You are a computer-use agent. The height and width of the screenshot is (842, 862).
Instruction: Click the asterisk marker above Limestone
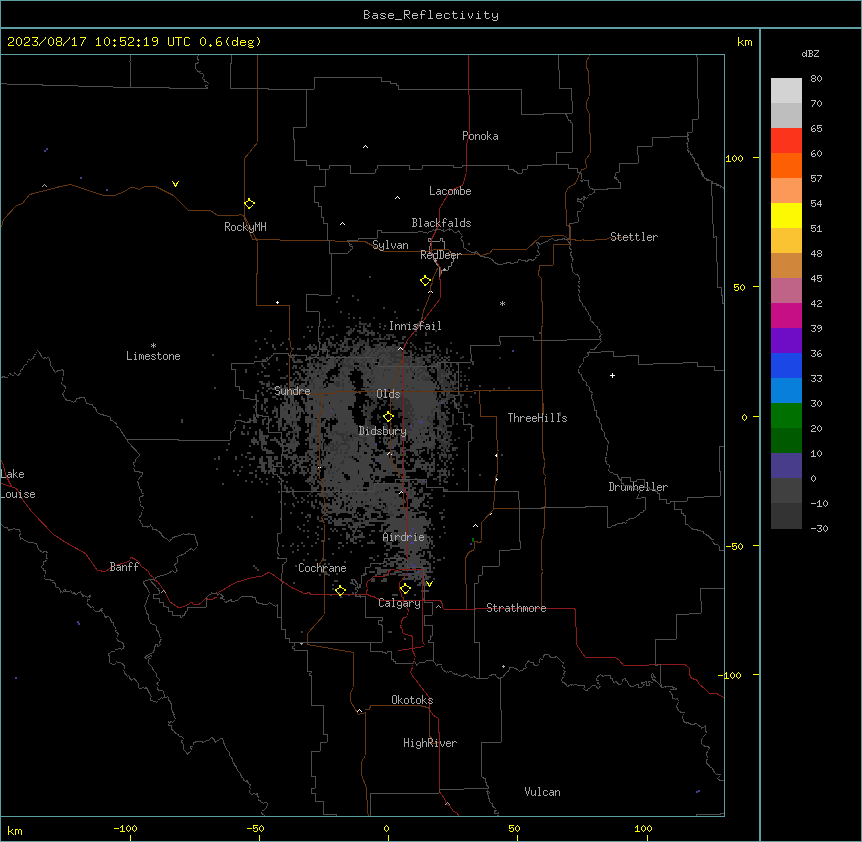(x=153, y=345)
